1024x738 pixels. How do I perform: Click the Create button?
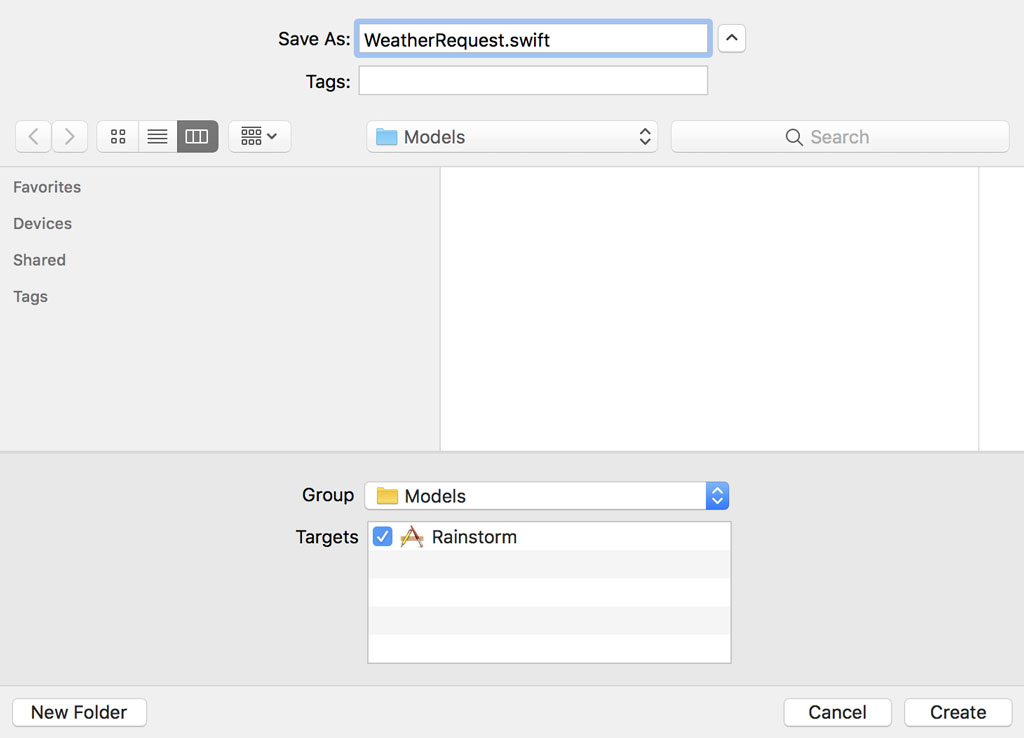point(957,712)
